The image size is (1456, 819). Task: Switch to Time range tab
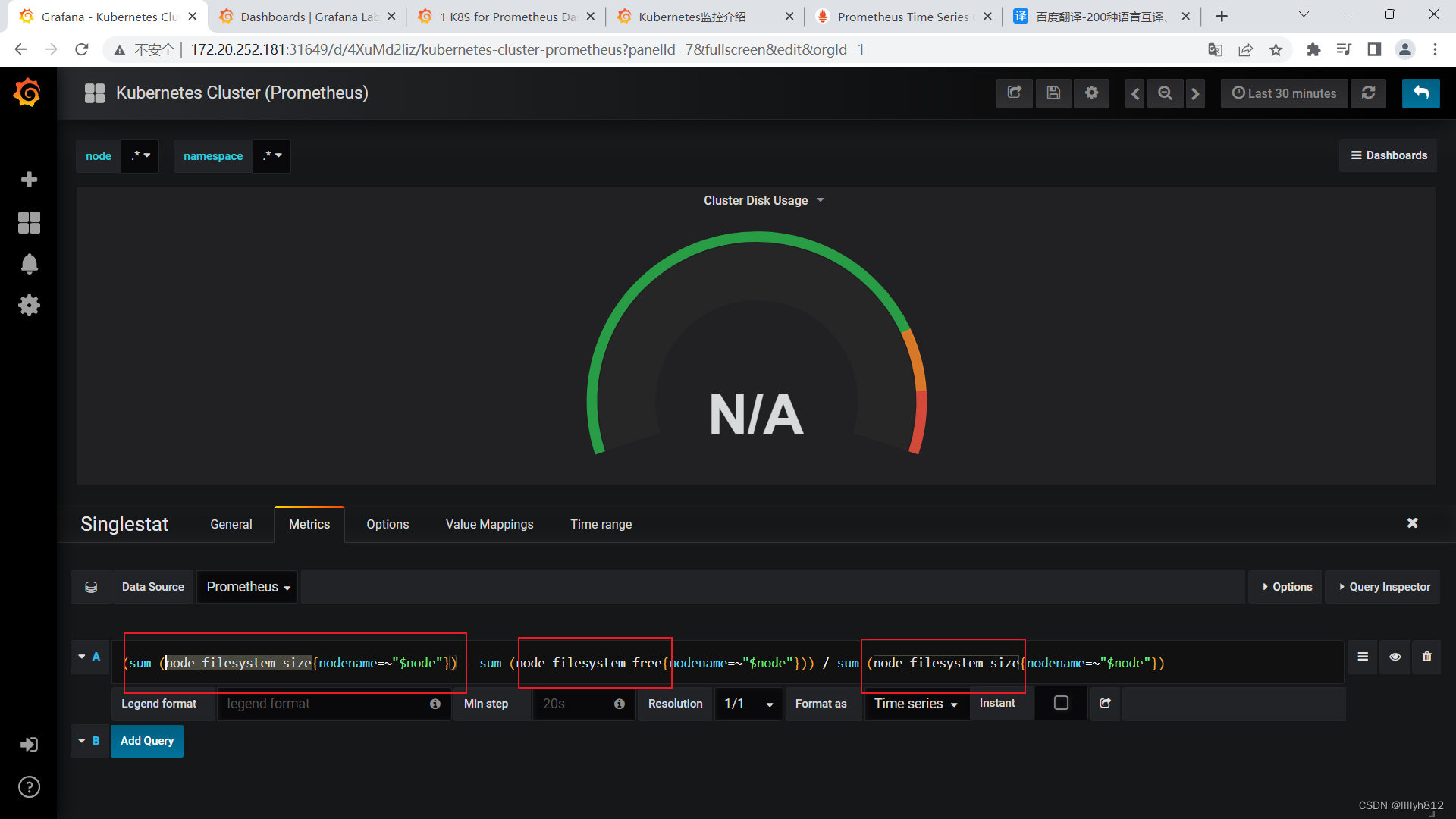point(601,524)
